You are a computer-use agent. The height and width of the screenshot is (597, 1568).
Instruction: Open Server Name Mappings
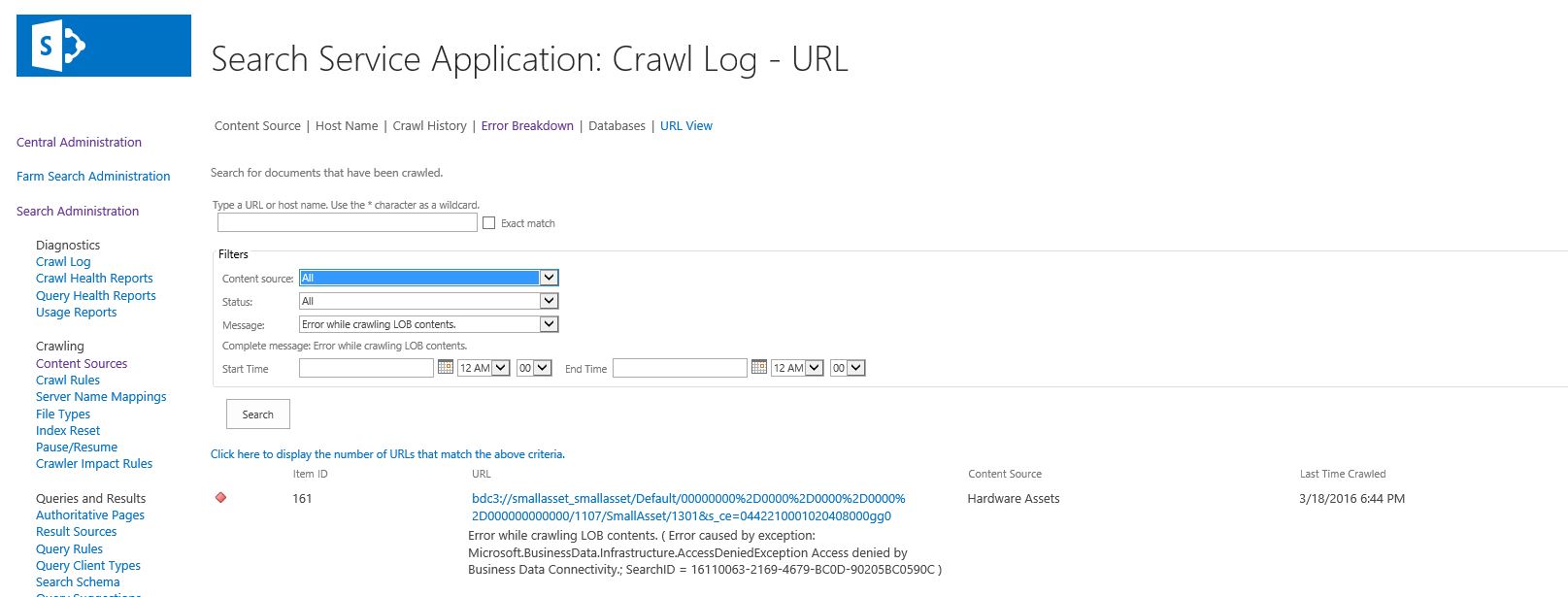[101, 397]
